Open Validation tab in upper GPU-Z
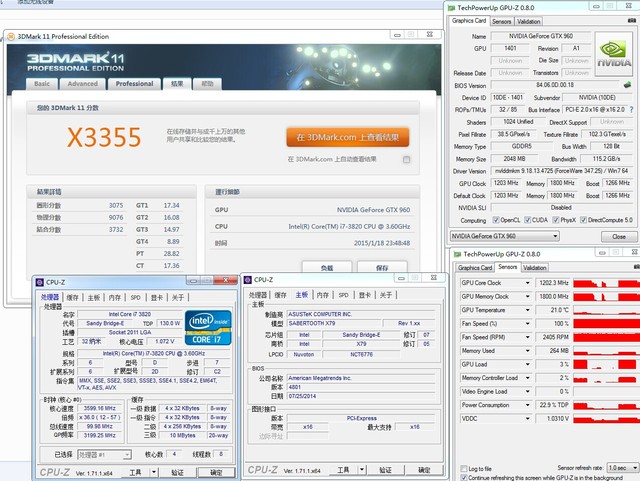The height and width of the screenshot is (481, 640). [529, 21]
